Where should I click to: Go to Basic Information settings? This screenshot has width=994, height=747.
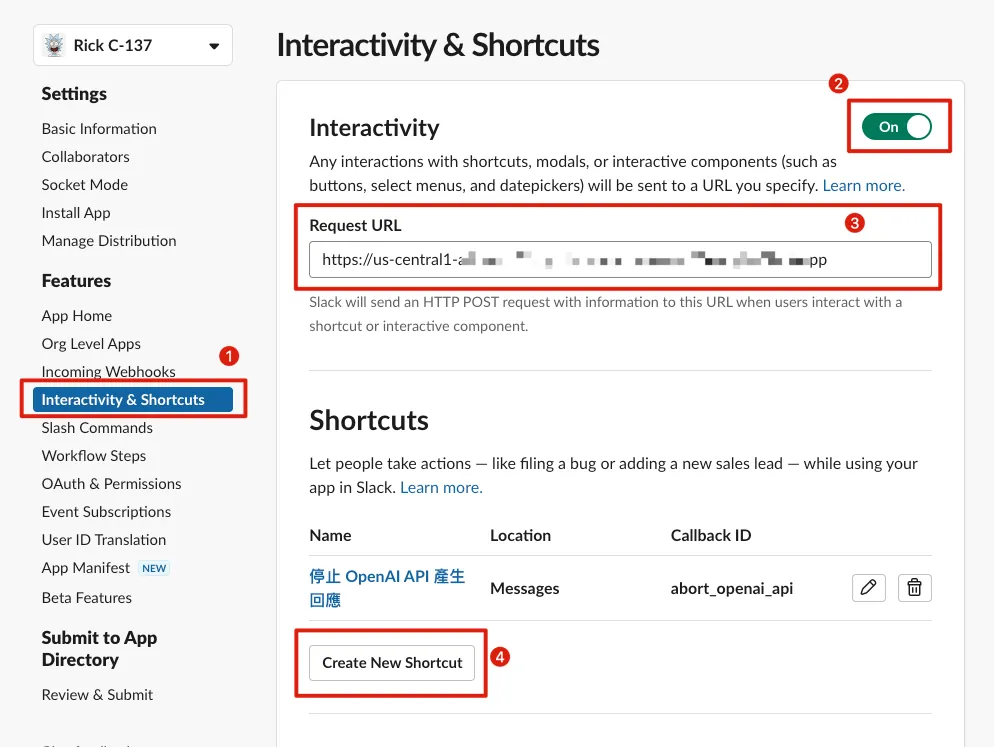[99, 129]
